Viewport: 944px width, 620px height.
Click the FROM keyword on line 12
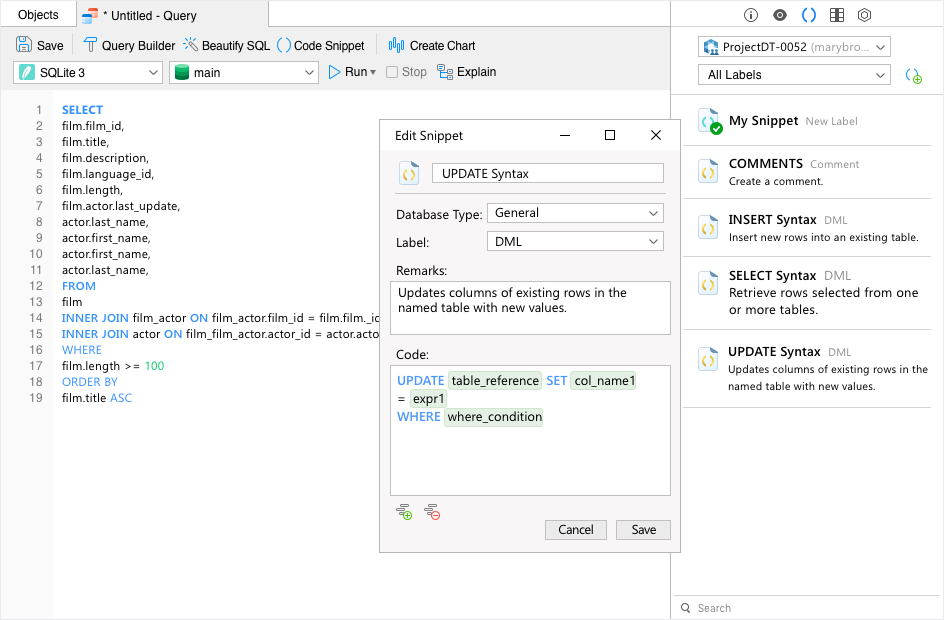[79, 286]
